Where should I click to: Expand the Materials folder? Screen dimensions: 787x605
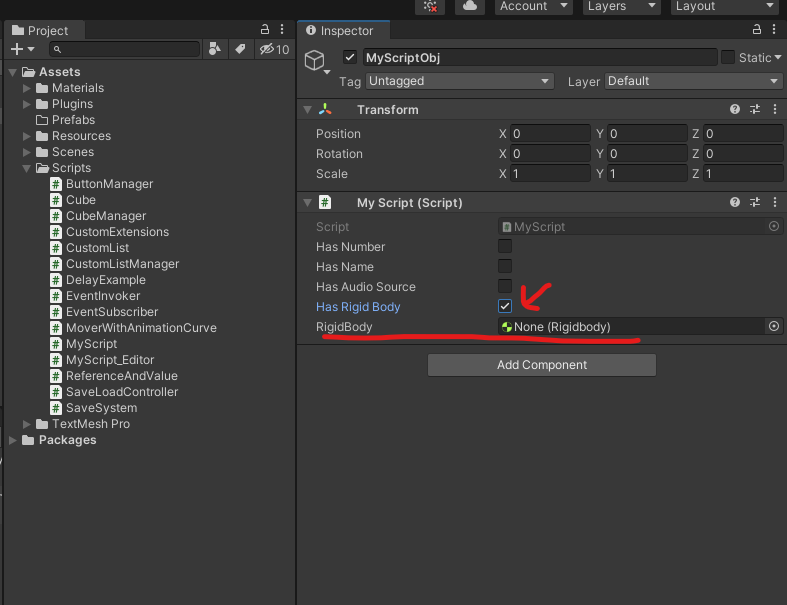pos(27,88)
